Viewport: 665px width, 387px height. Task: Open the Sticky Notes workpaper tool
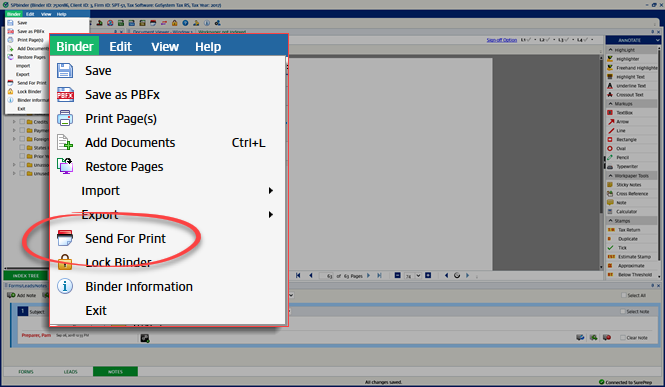631,185
